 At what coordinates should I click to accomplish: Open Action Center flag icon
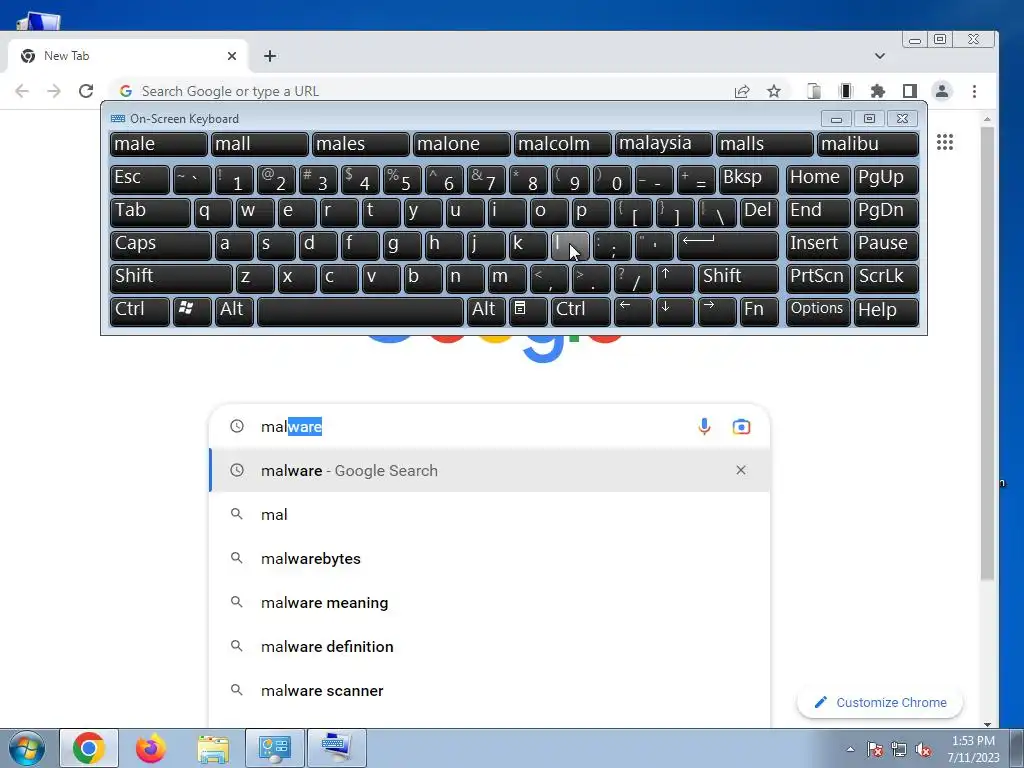875,749
